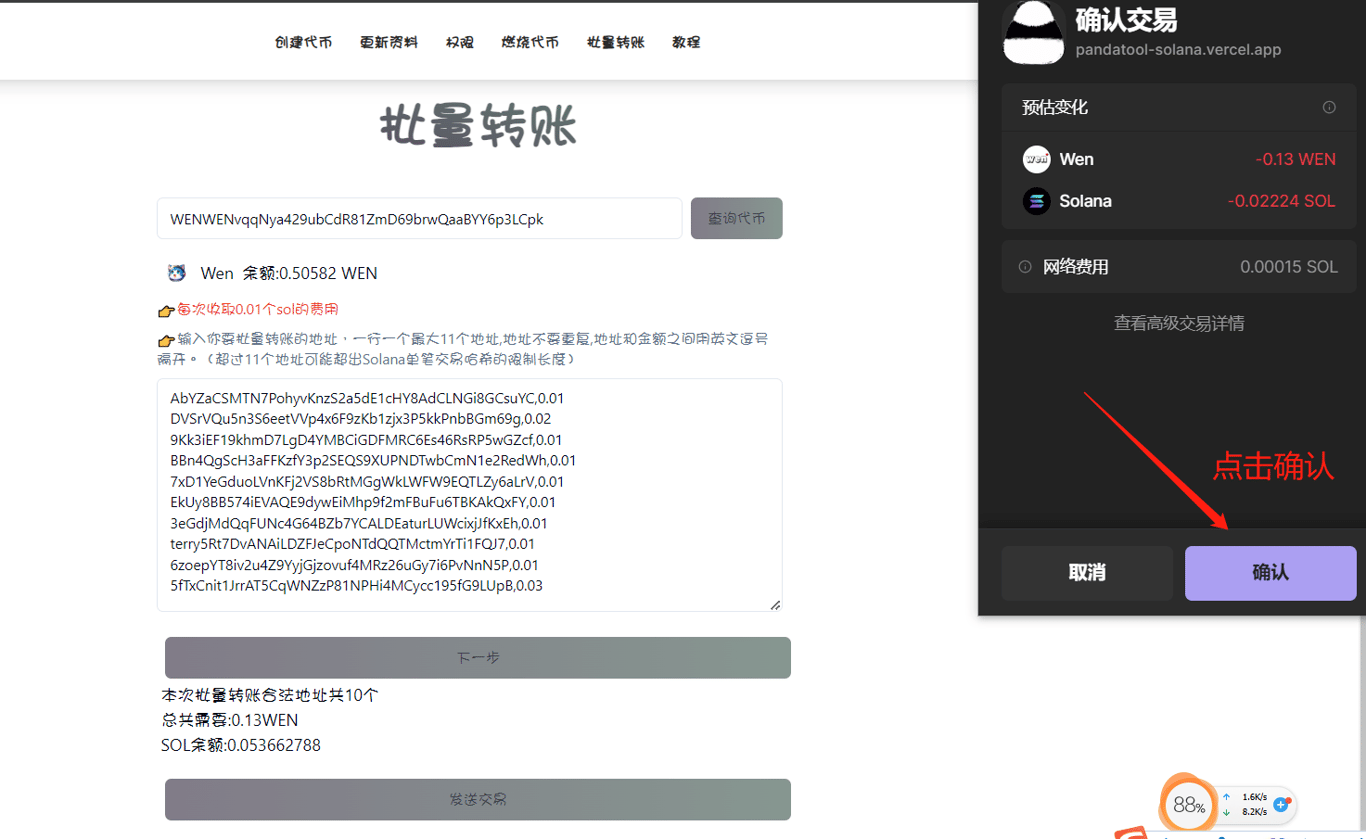
Task: Click the Solana logo icon in wallet popup
Action: click(1037, 201)
